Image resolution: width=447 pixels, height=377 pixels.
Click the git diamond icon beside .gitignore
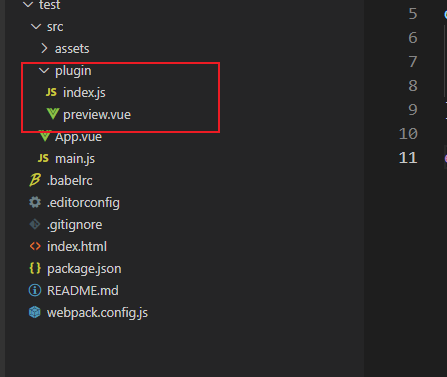pos(35,224)
